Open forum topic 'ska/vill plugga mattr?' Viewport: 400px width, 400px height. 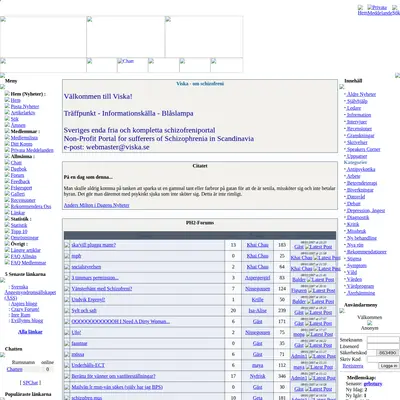tap(94, 245)
